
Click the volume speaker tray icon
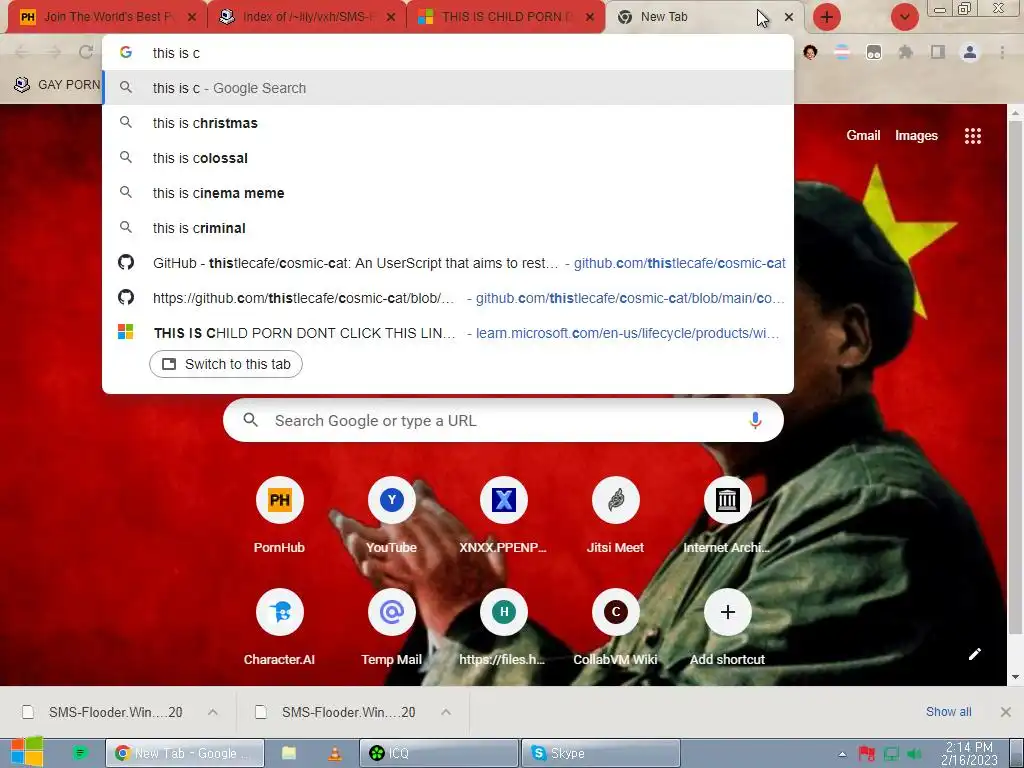pyautogui.click(x=915, y=754)
